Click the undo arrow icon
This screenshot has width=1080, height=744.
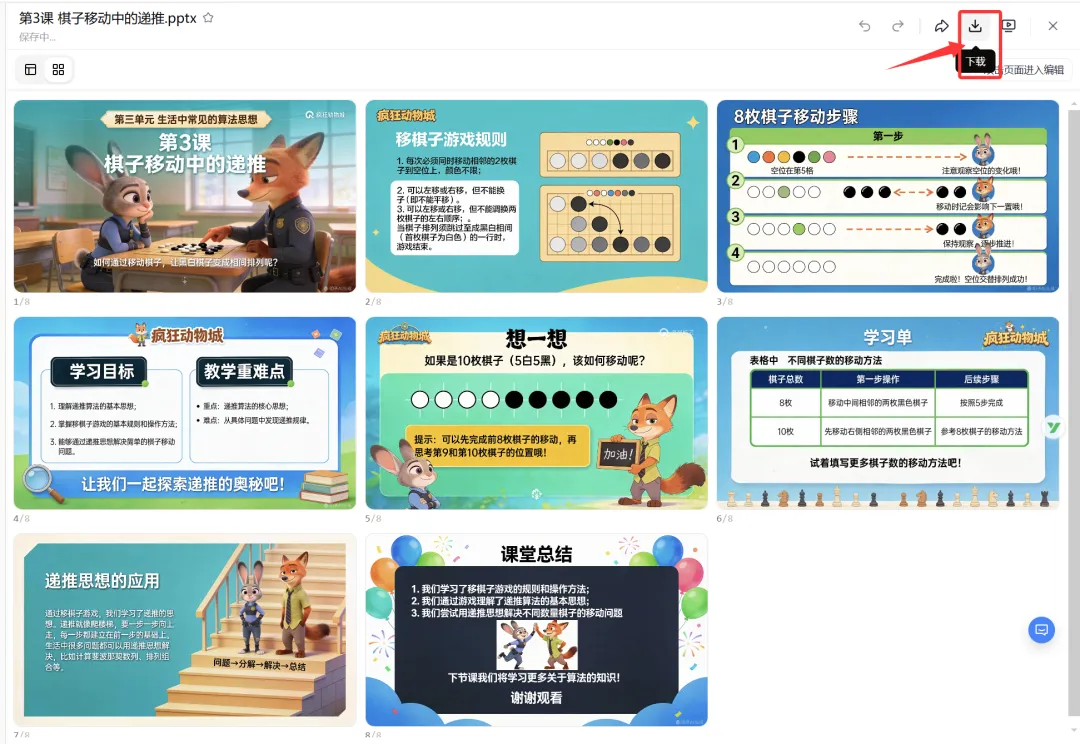click(x=864, y=26)
